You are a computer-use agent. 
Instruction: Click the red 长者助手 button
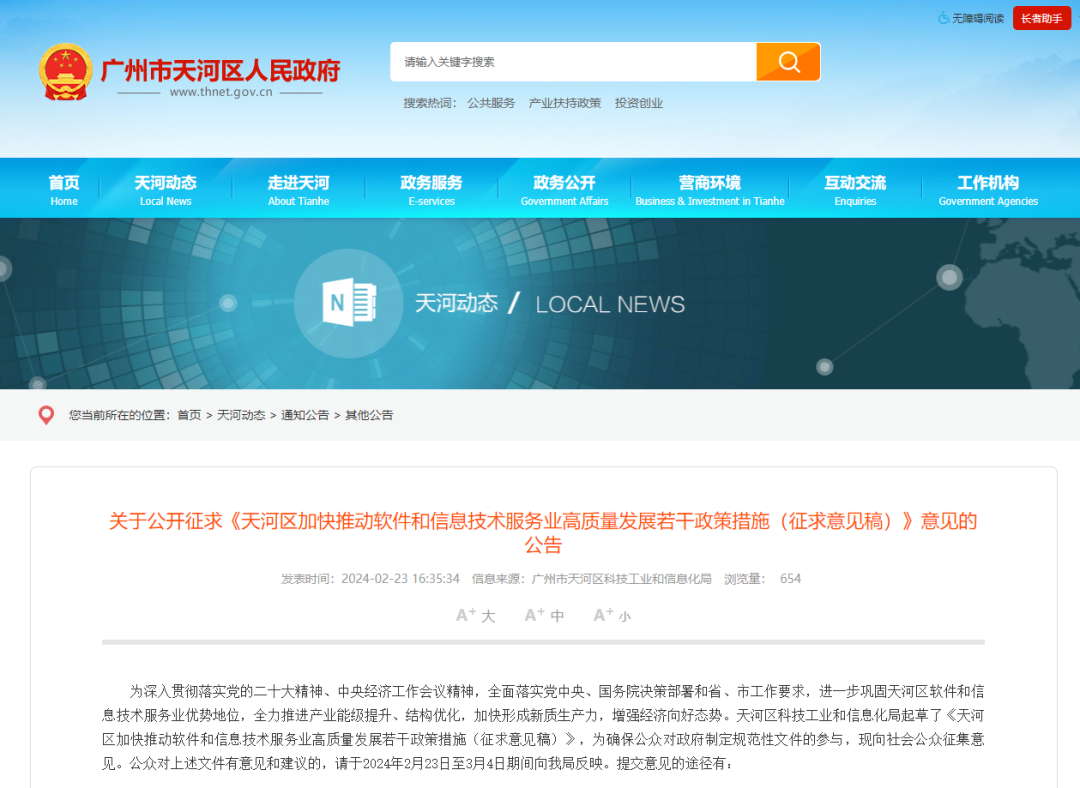point(1041,18)
